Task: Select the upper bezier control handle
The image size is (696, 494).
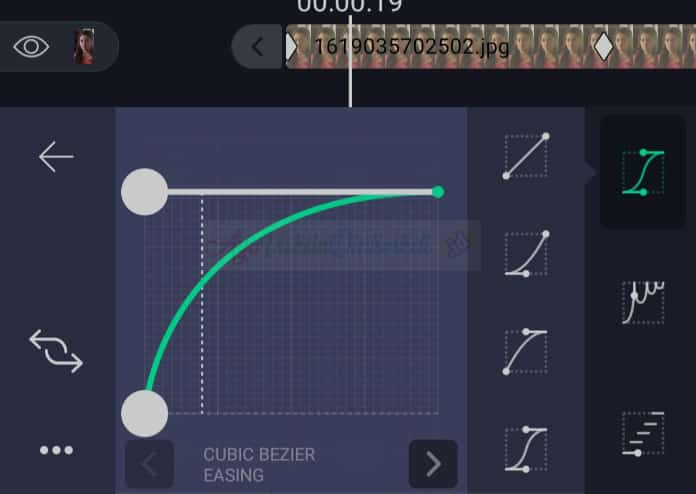Action: coord(145,192)
